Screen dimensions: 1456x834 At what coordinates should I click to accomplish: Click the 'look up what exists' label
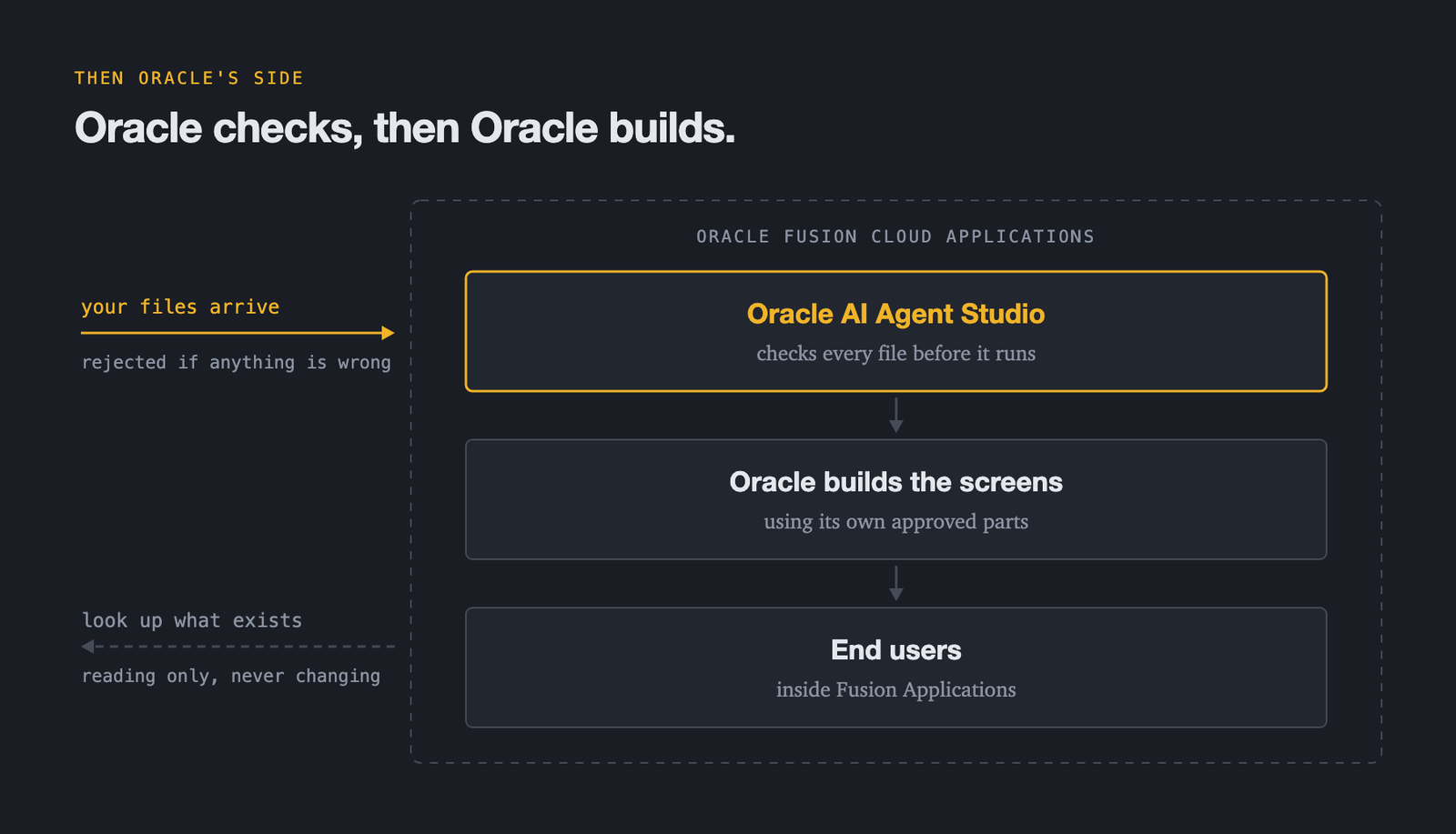(x=192, y=620)
